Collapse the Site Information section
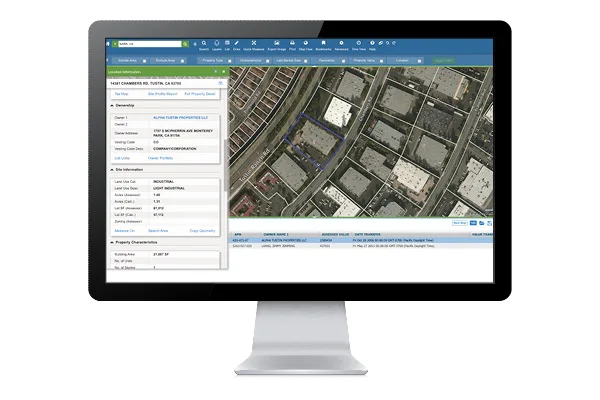The image size is (600, 400). click(x=112, y=170)
